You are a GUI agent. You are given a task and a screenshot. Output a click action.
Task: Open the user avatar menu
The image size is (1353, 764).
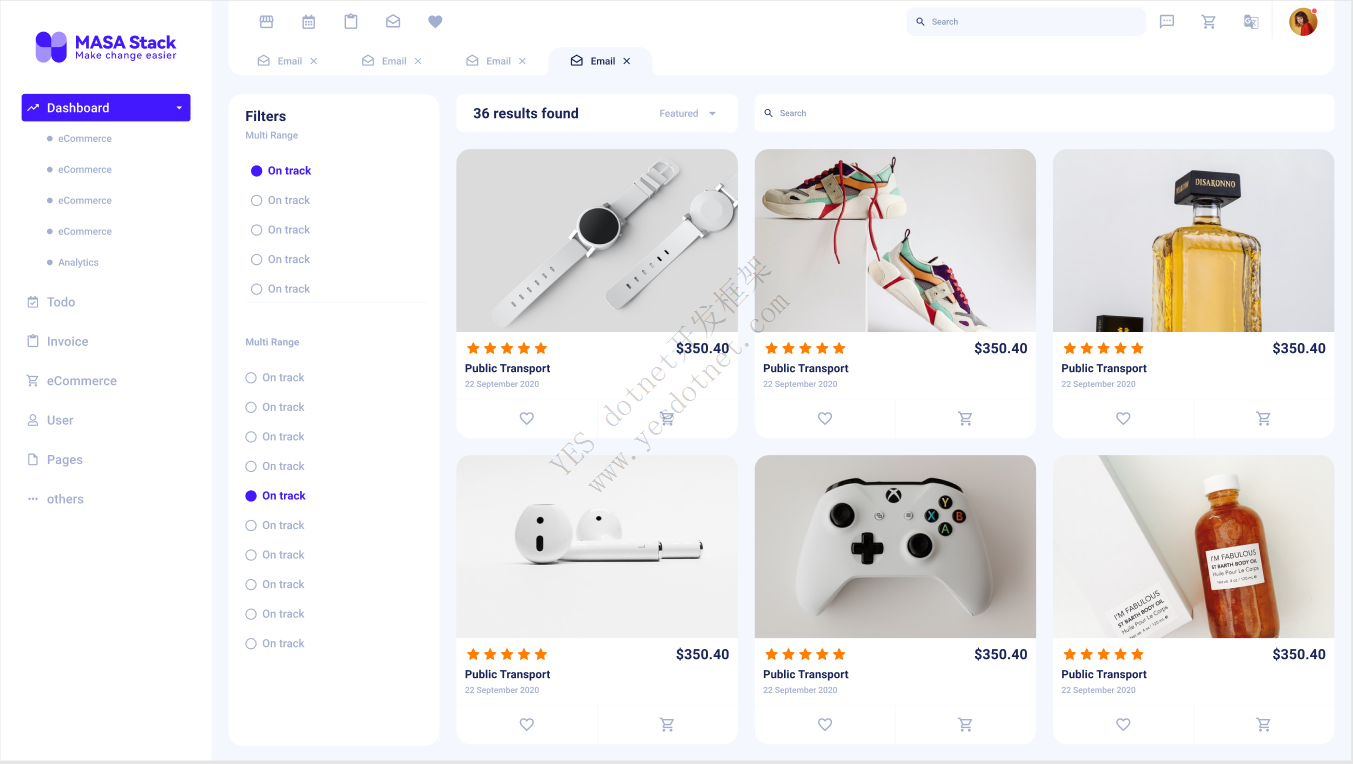pos(1303,22)
